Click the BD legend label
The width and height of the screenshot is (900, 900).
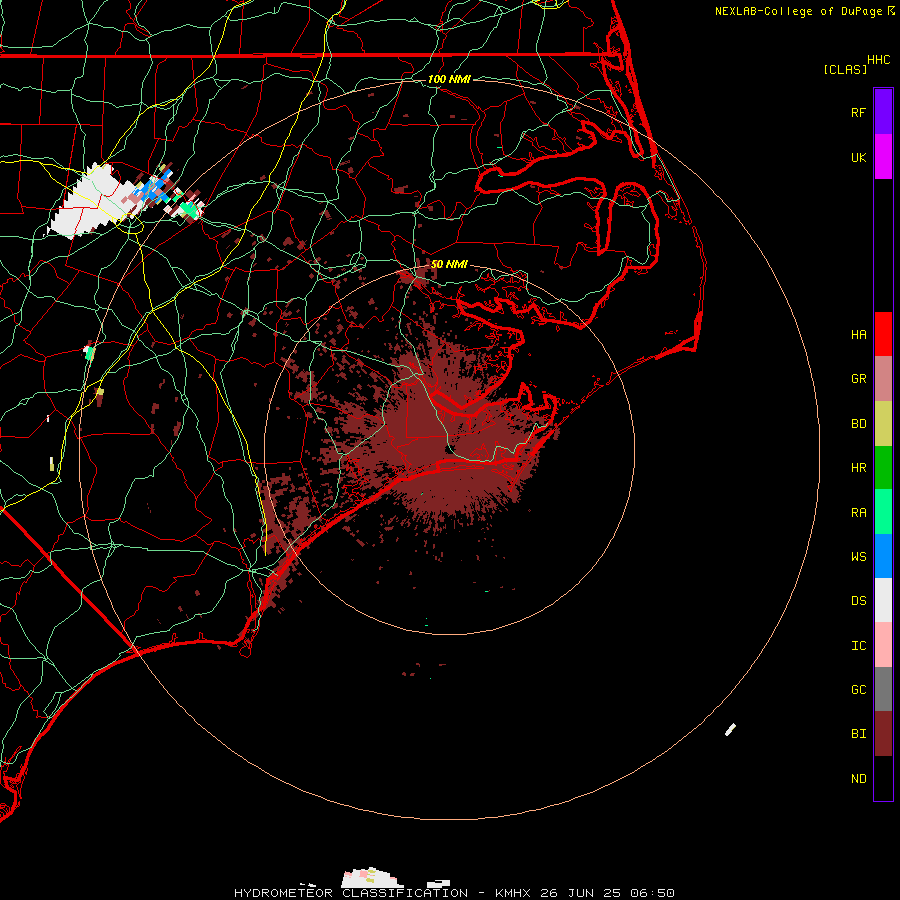click(x=858, y=424)
